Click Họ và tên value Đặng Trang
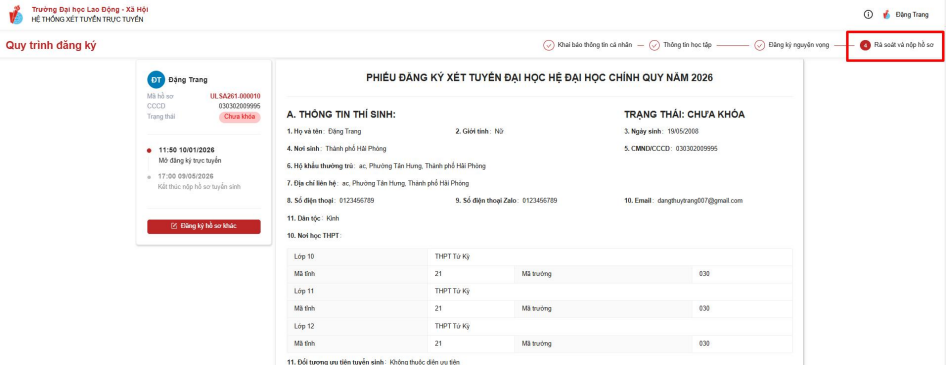 (345, 131)
